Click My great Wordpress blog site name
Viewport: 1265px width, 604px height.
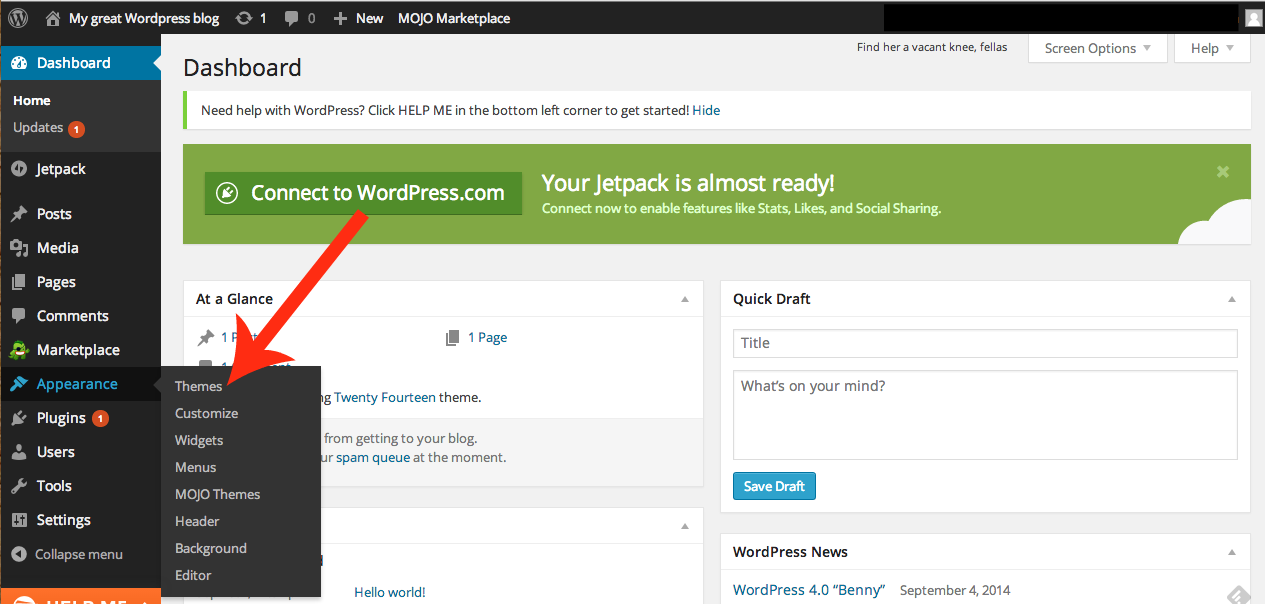point(144,18)
